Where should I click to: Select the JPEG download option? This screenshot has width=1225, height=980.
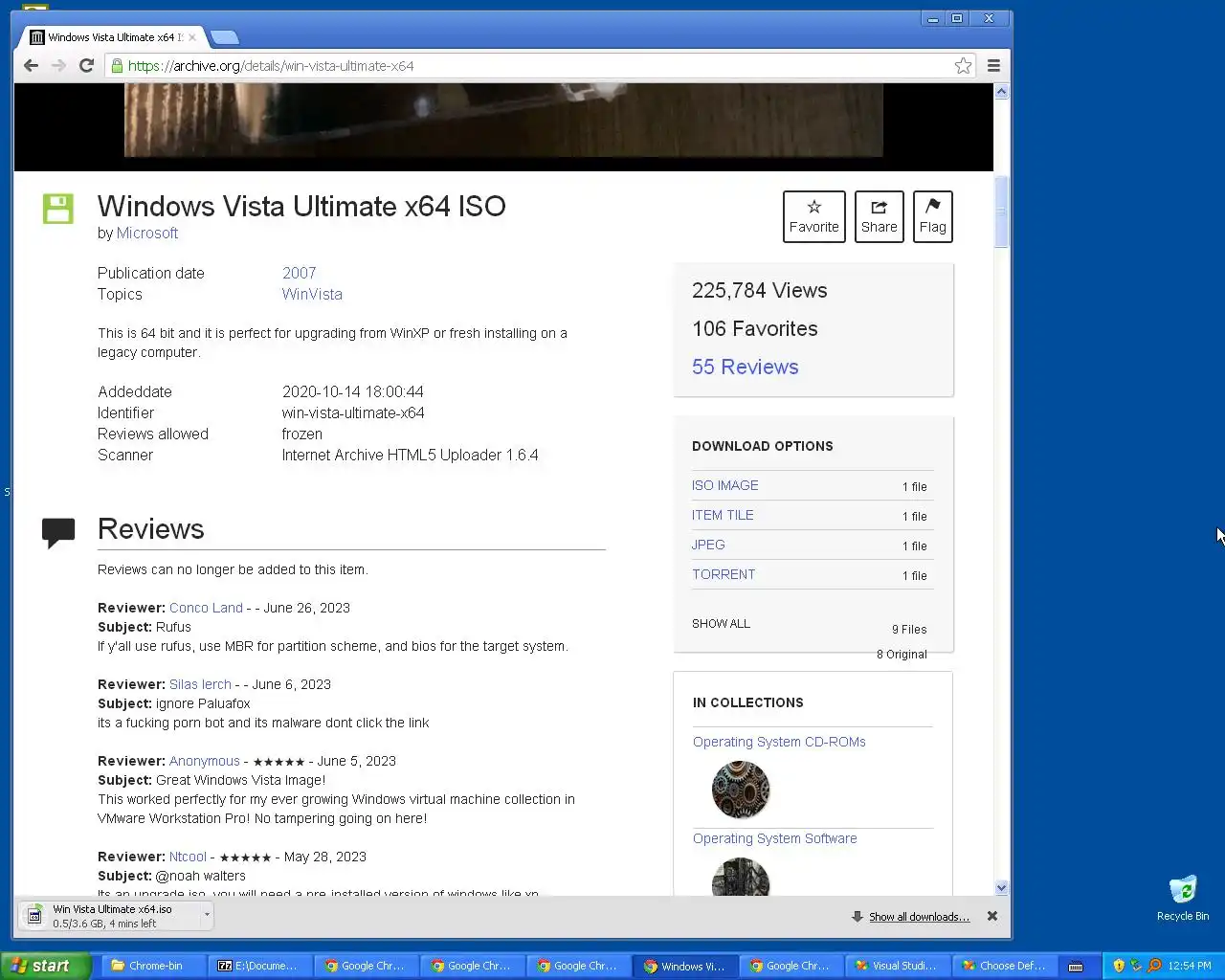coord(708,545)
